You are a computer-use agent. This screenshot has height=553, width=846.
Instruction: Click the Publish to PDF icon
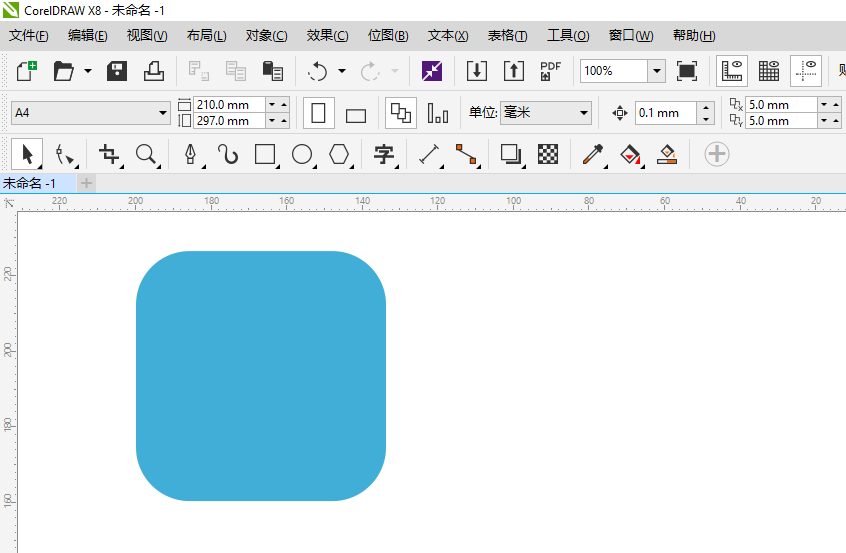[550, 71]
